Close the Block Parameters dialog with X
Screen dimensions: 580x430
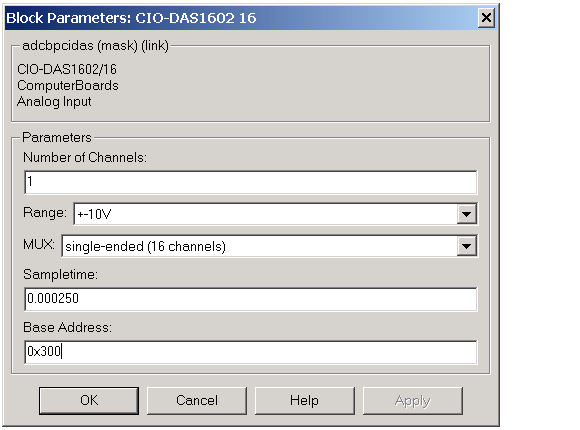point(486,17)
